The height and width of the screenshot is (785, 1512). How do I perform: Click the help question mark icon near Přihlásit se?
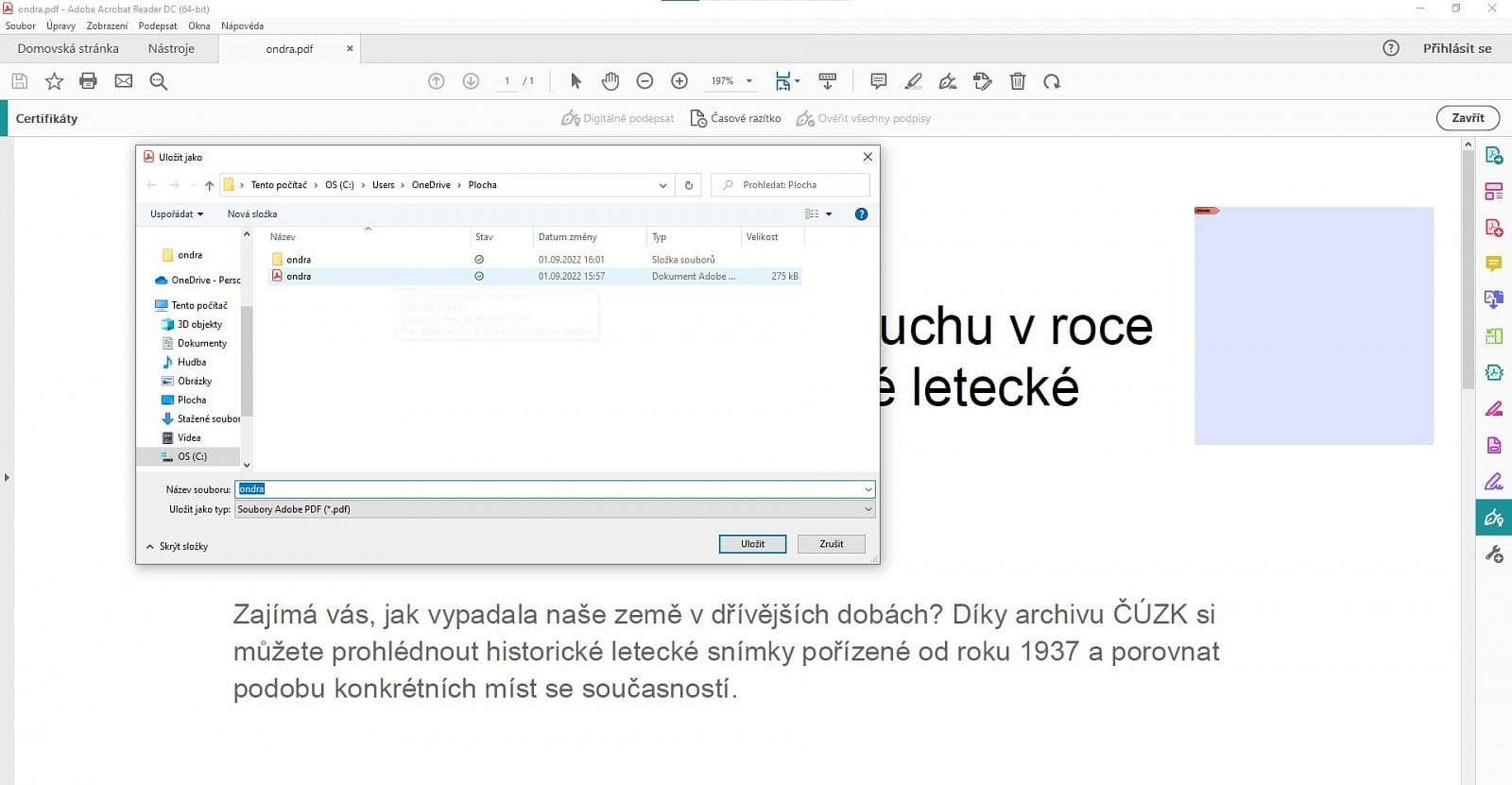tap(1391, 48)
